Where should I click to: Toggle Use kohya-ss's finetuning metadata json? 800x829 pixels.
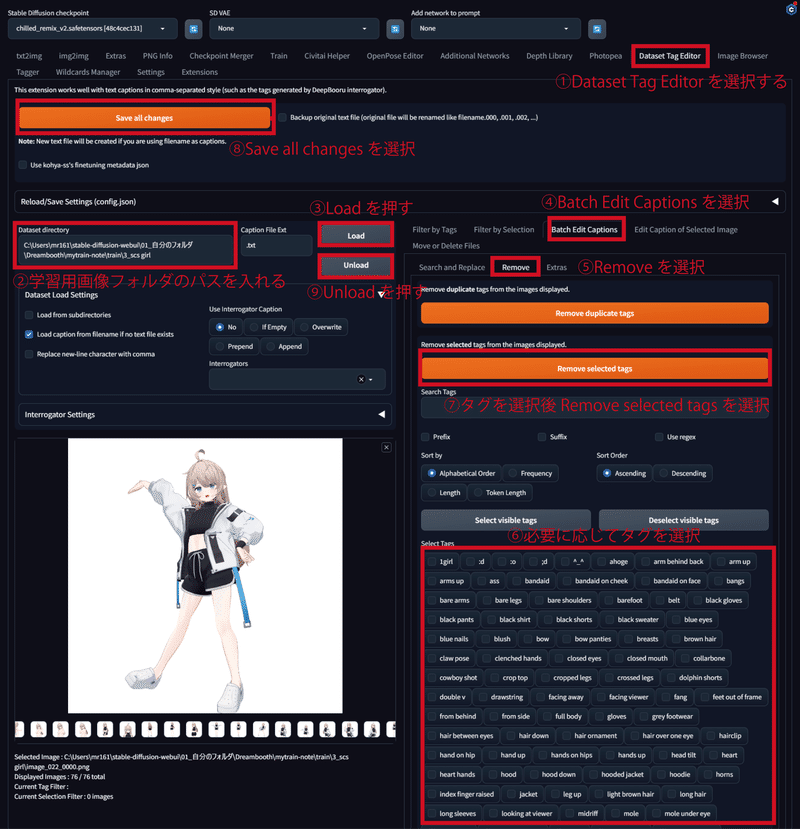(x=23, y=165)
